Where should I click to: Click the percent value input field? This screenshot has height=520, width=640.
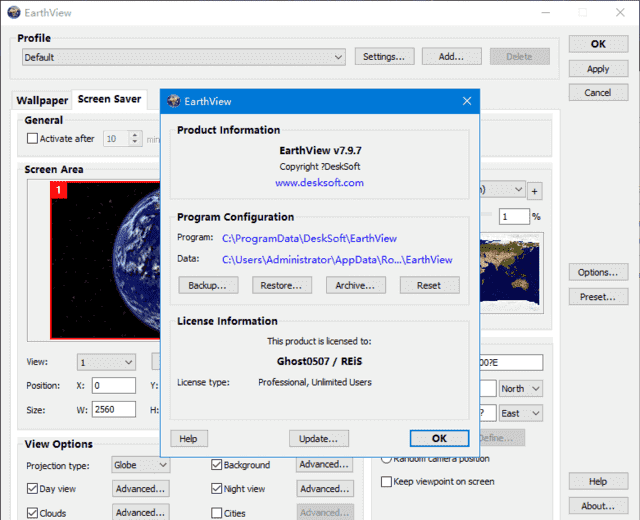(514, 216)
